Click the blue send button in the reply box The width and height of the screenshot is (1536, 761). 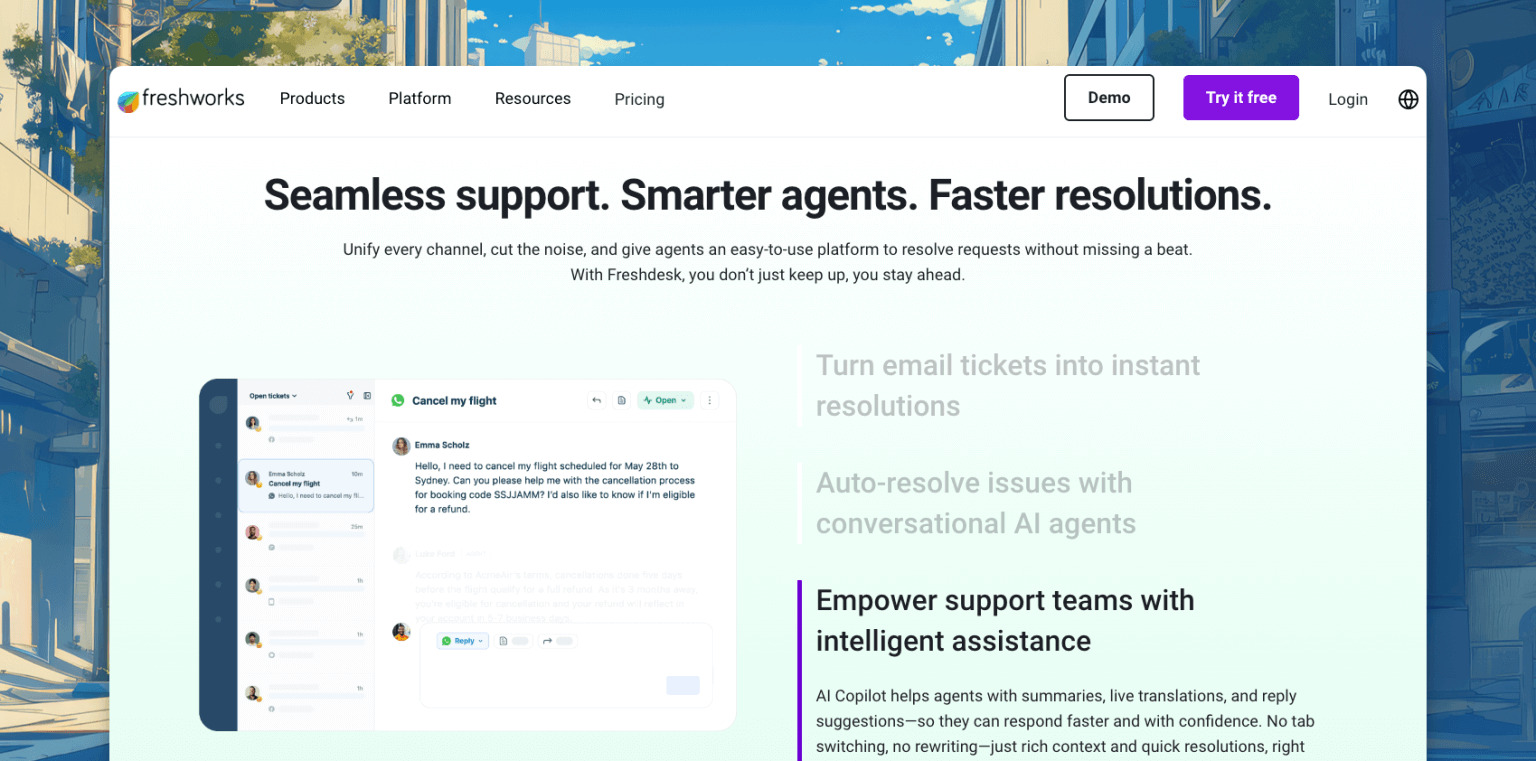(x=683, y=686)
